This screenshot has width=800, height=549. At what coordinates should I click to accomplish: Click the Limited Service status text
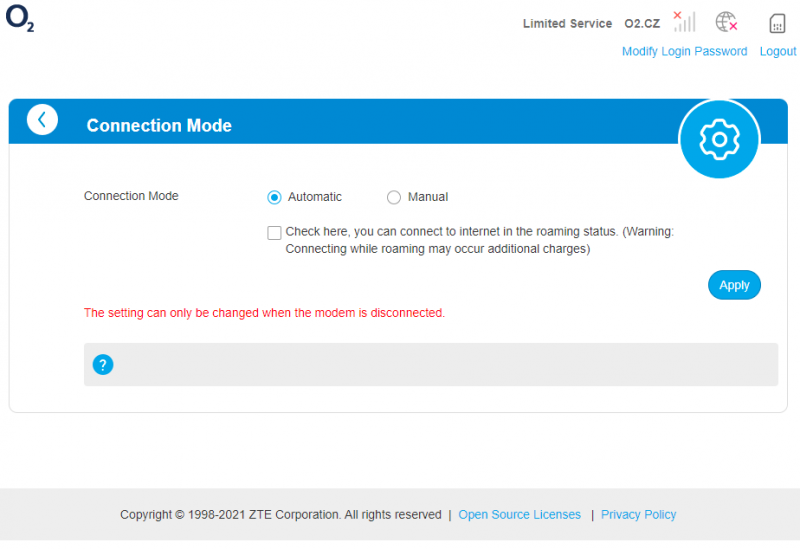(567, 23)
